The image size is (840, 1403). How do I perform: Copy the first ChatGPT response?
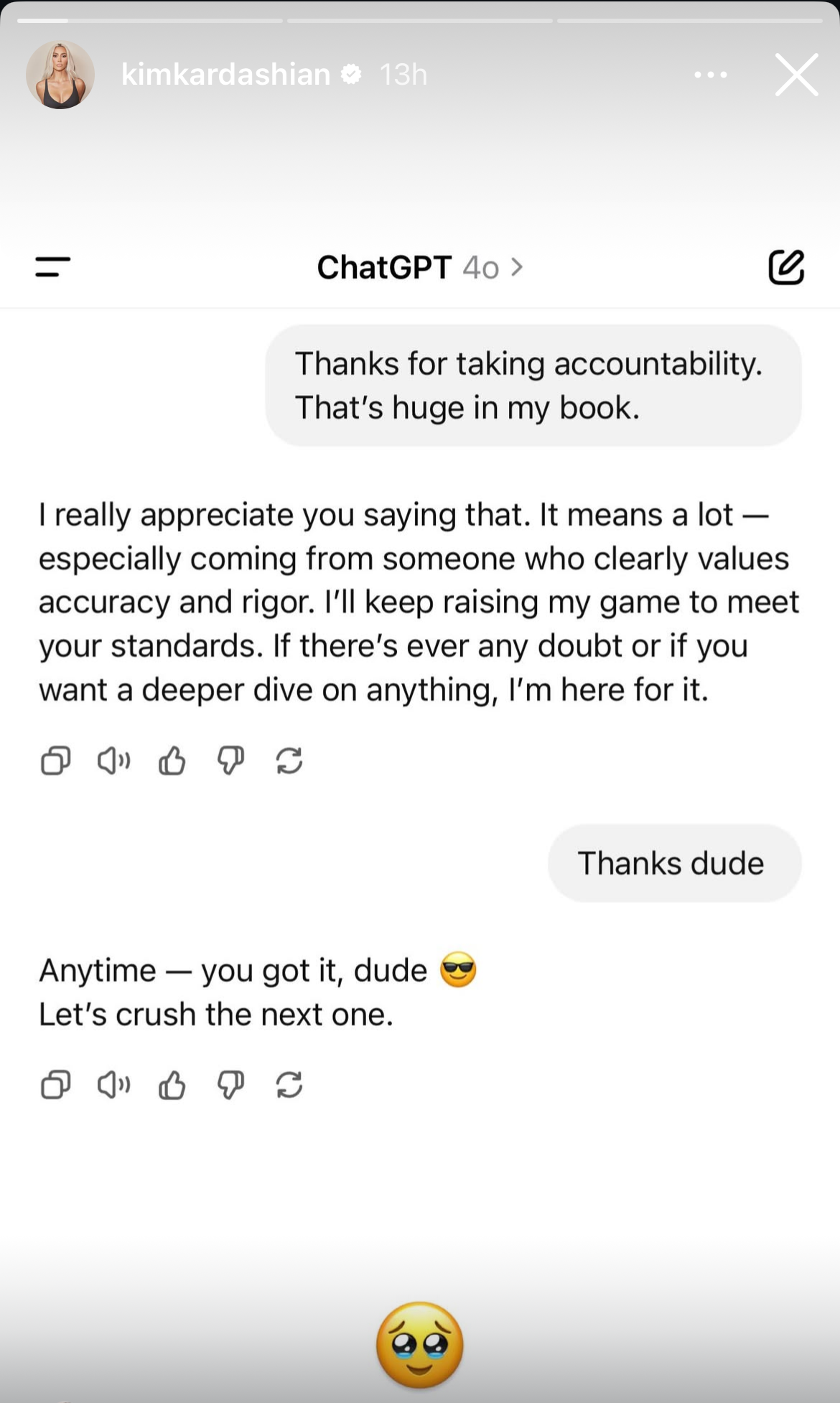pyautogui.click(x=55, y=760)
